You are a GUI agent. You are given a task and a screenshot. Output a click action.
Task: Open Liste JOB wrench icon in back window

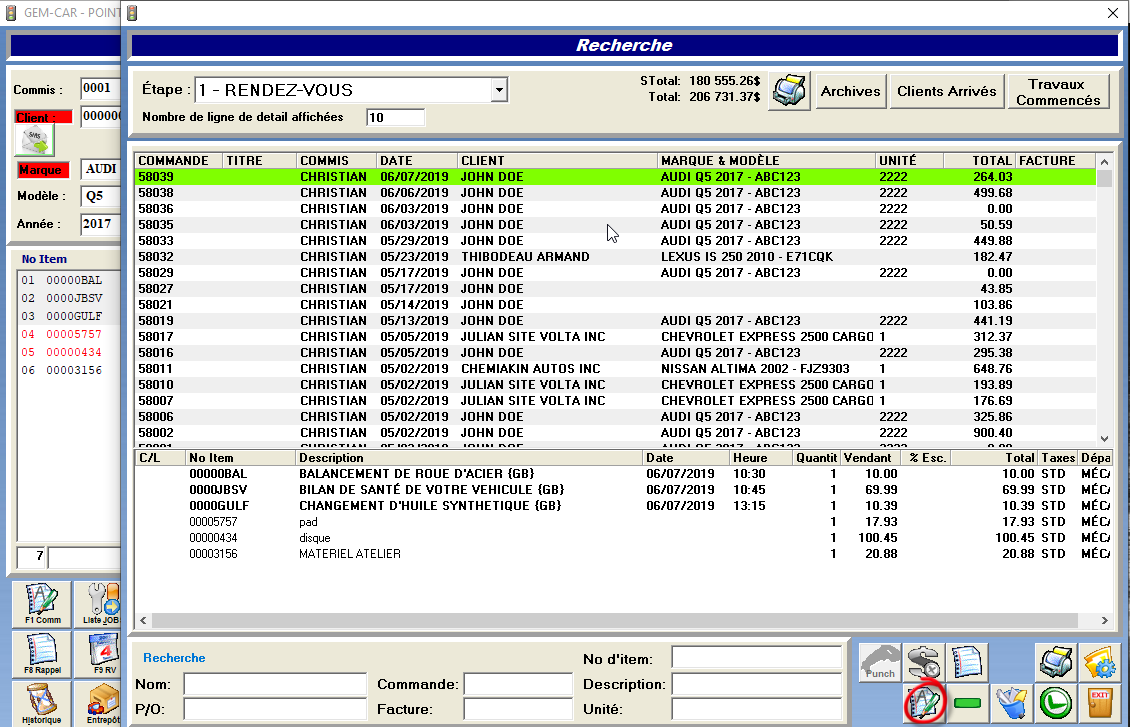coord(98,604)
